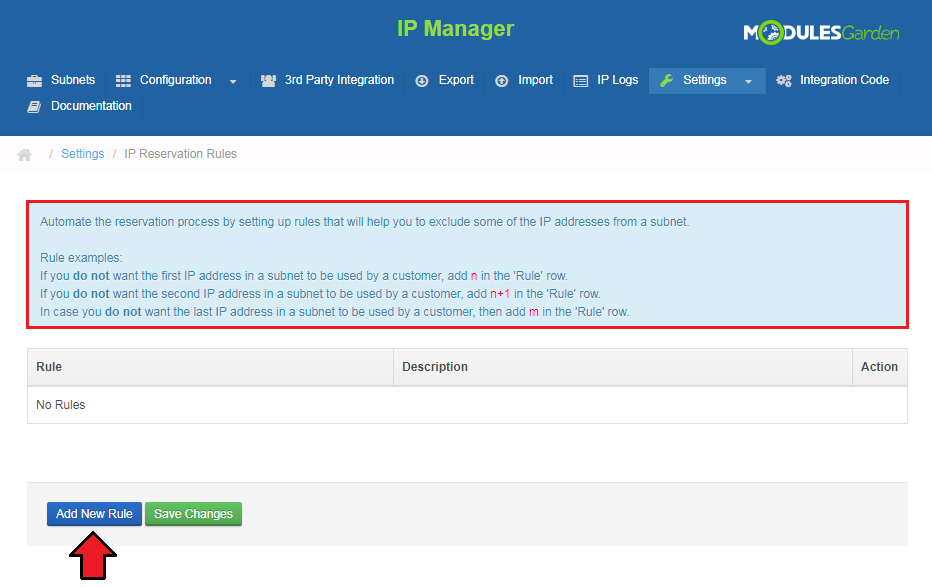Screen dimensions: 932x587
Task: Open the Subnets menu item
Action: click(73, 80)
